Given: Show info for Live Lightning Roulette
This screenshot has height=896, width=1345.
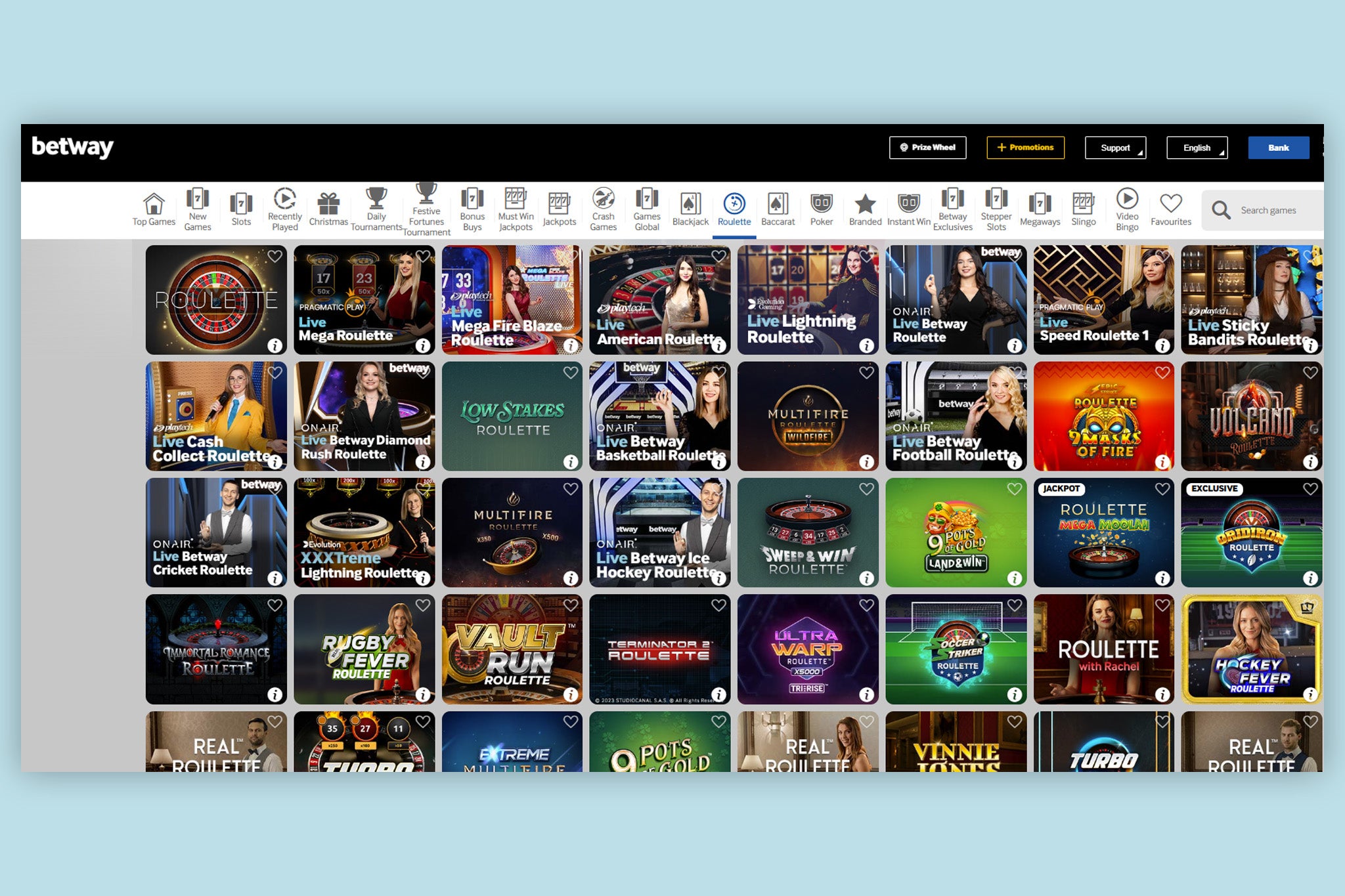Looking at the screenshot, I should 867,345.
